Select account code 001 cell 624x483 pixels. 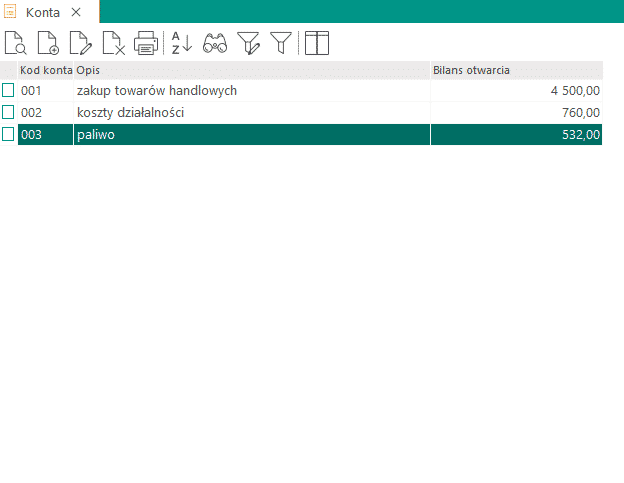[x=46, y=90]
